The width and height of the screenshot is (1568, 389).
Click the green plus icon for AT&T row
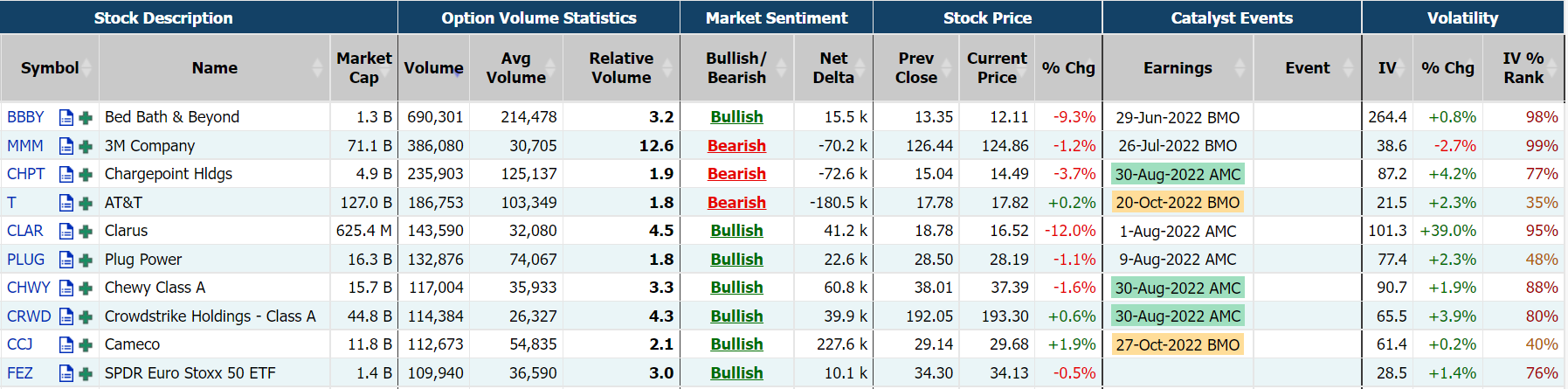click(86, 203)
